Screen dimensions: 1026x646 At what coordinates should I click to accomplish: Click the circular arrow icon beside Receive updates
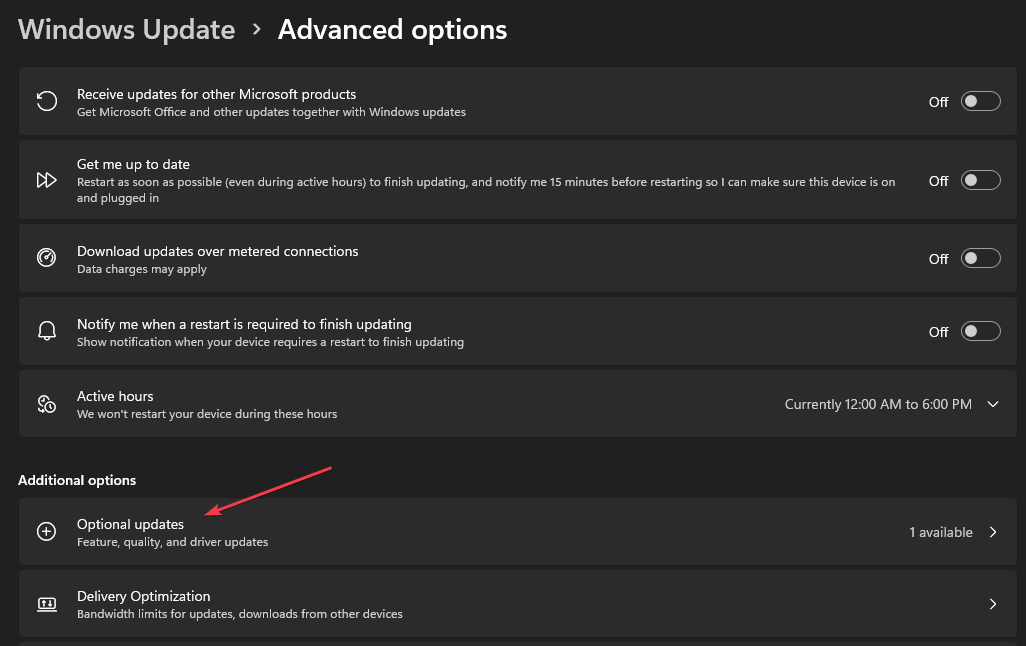point(46,101)
